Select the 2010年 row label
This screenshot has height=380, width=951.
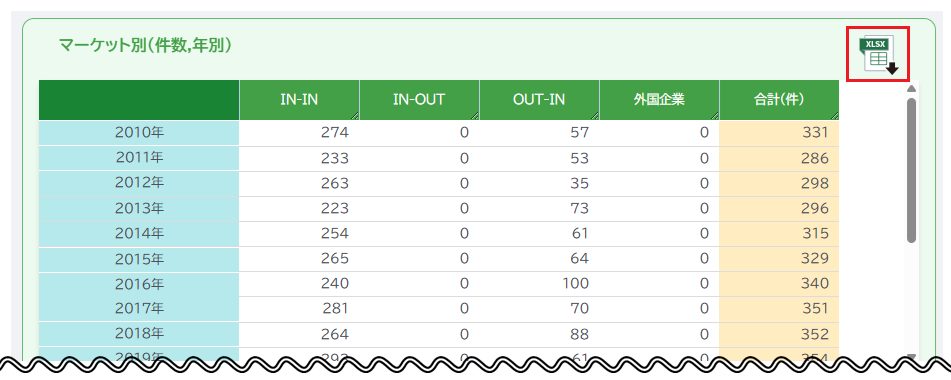pos(139,133)
